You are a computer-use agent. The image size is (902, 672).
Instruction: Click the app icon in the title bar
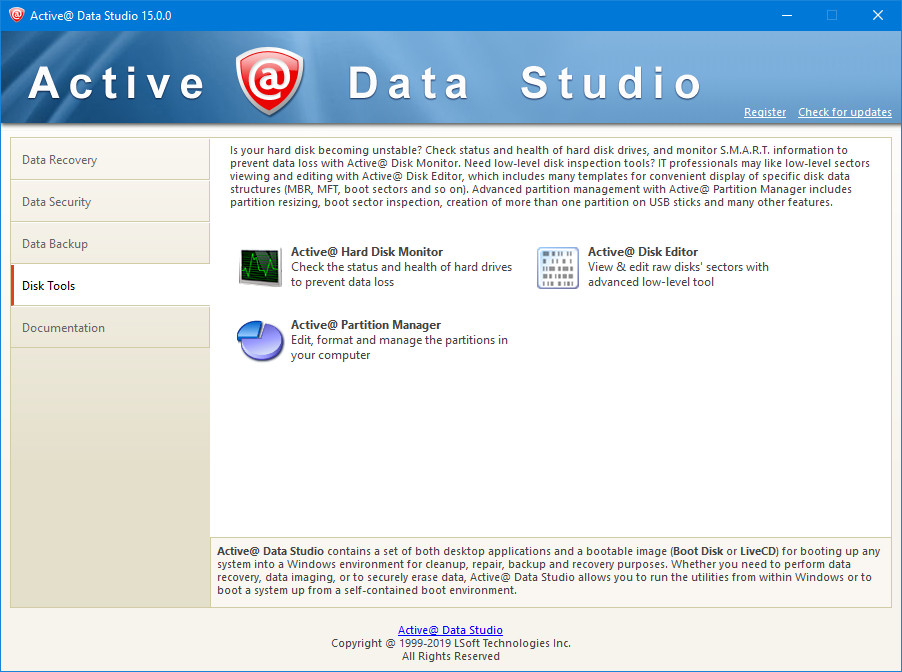pyautogui.click(x=16, y=15)
